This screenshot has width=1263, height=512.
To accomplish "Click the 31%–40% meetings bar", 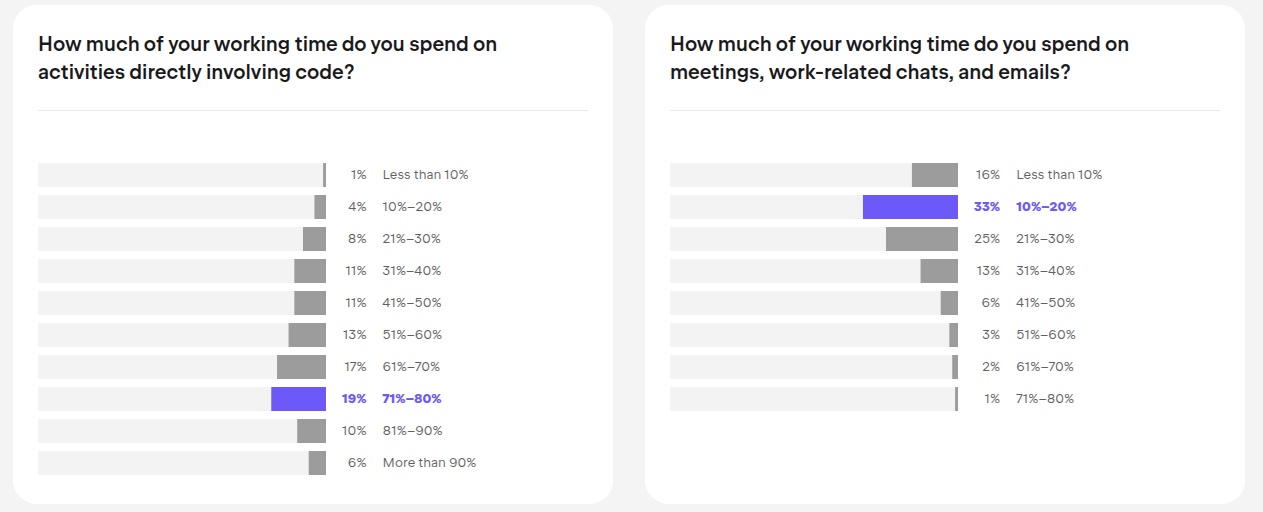I will click(938, 271).
